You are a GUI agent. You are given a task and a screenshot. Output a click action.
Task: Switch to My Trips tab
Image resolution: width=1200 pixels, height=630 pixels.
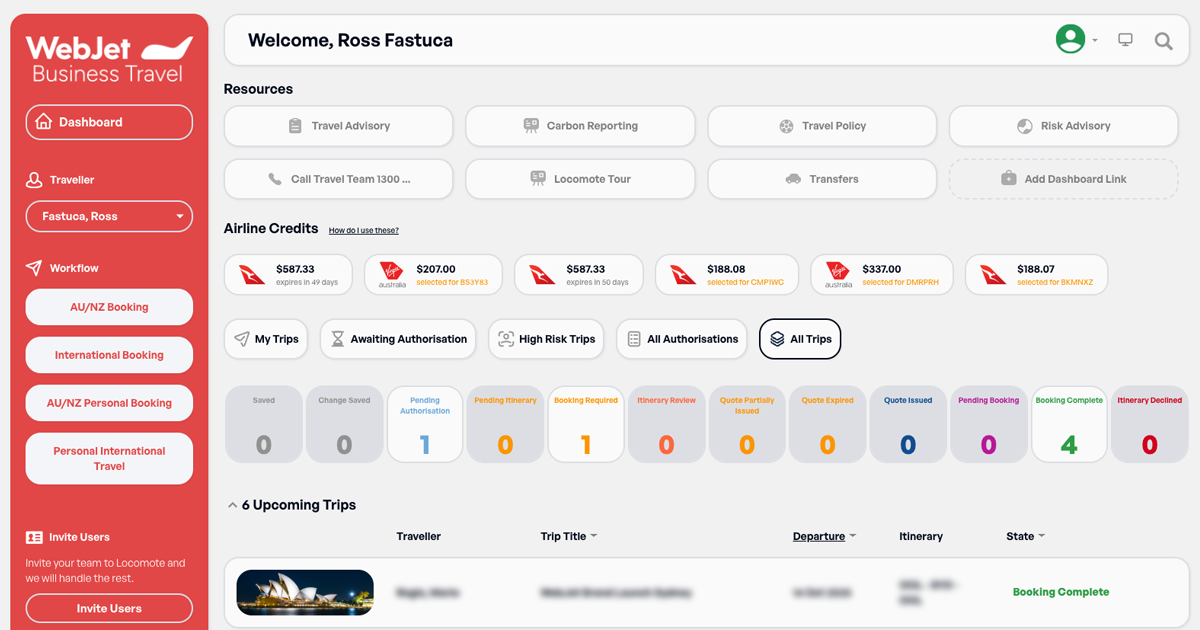pyautogui.click(x=266, y=339)
